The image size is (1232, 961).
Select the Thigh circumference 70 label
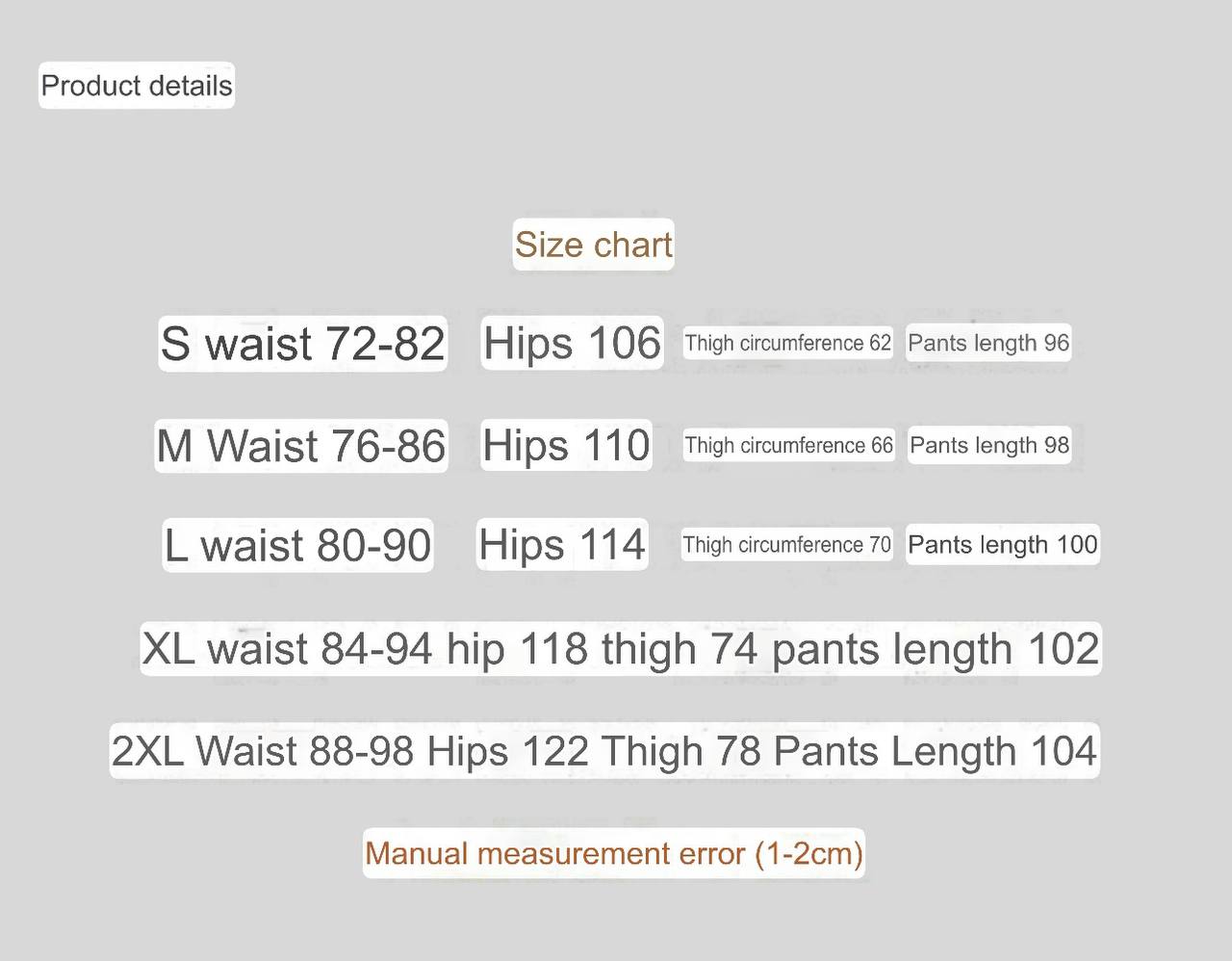click(x=786, y=545)
